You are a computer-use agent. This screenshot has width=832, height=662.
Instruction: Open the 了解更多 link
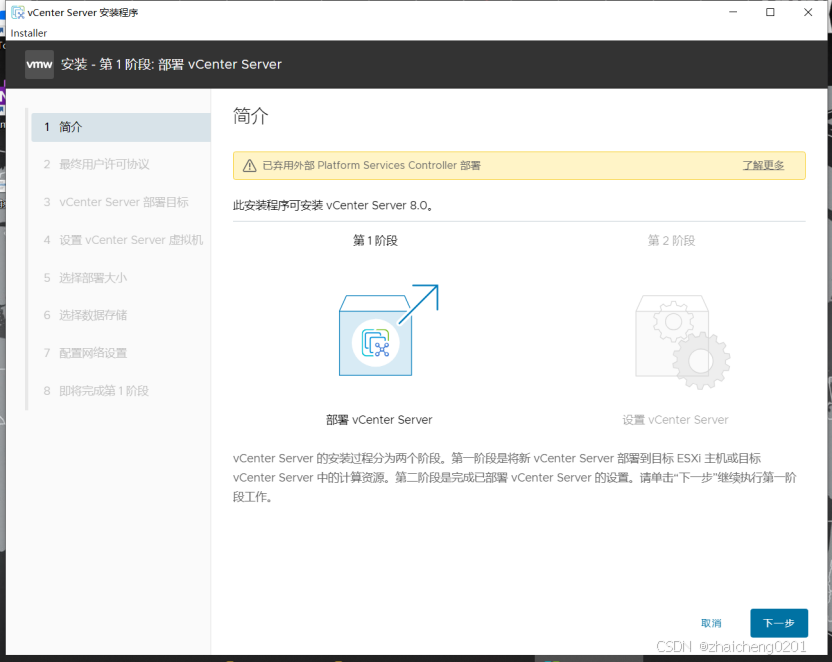click(x=763, y=166)
